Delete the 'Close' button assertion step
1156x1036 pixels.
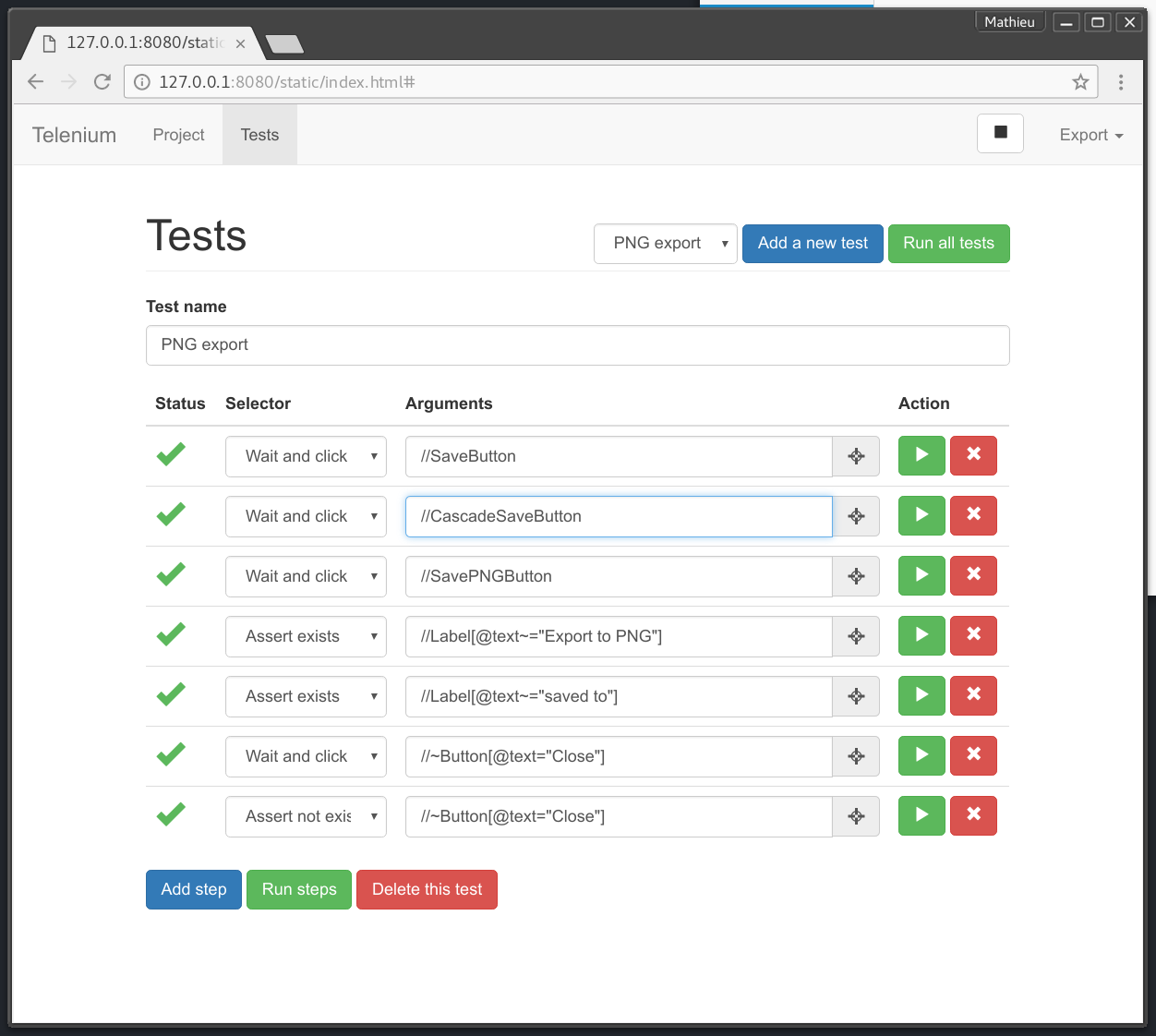pos(973,815)
